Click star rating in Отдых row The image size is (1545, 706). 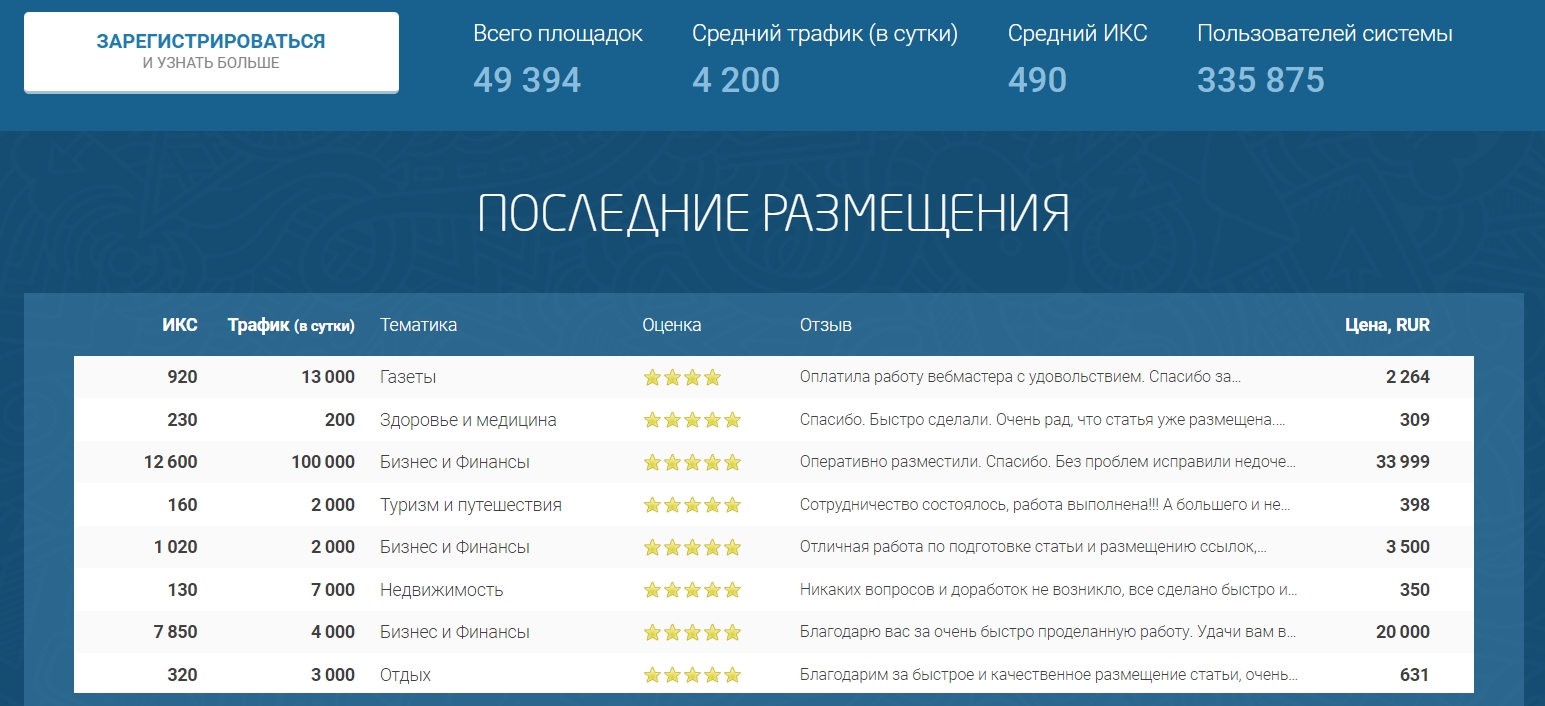(x=692, y=675)
